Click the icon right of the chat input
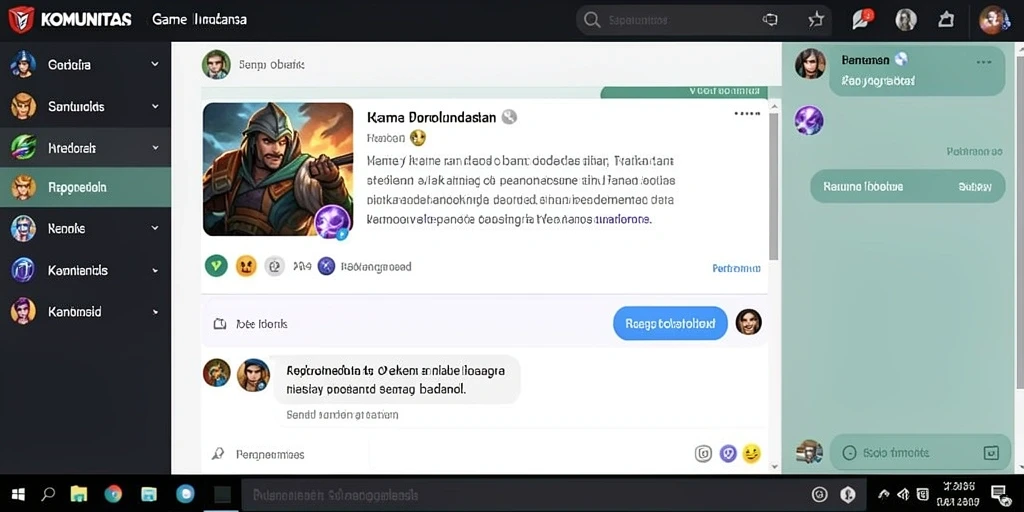Image resolution: width=1024 pixels, height=512 pixels. (991, 453)
